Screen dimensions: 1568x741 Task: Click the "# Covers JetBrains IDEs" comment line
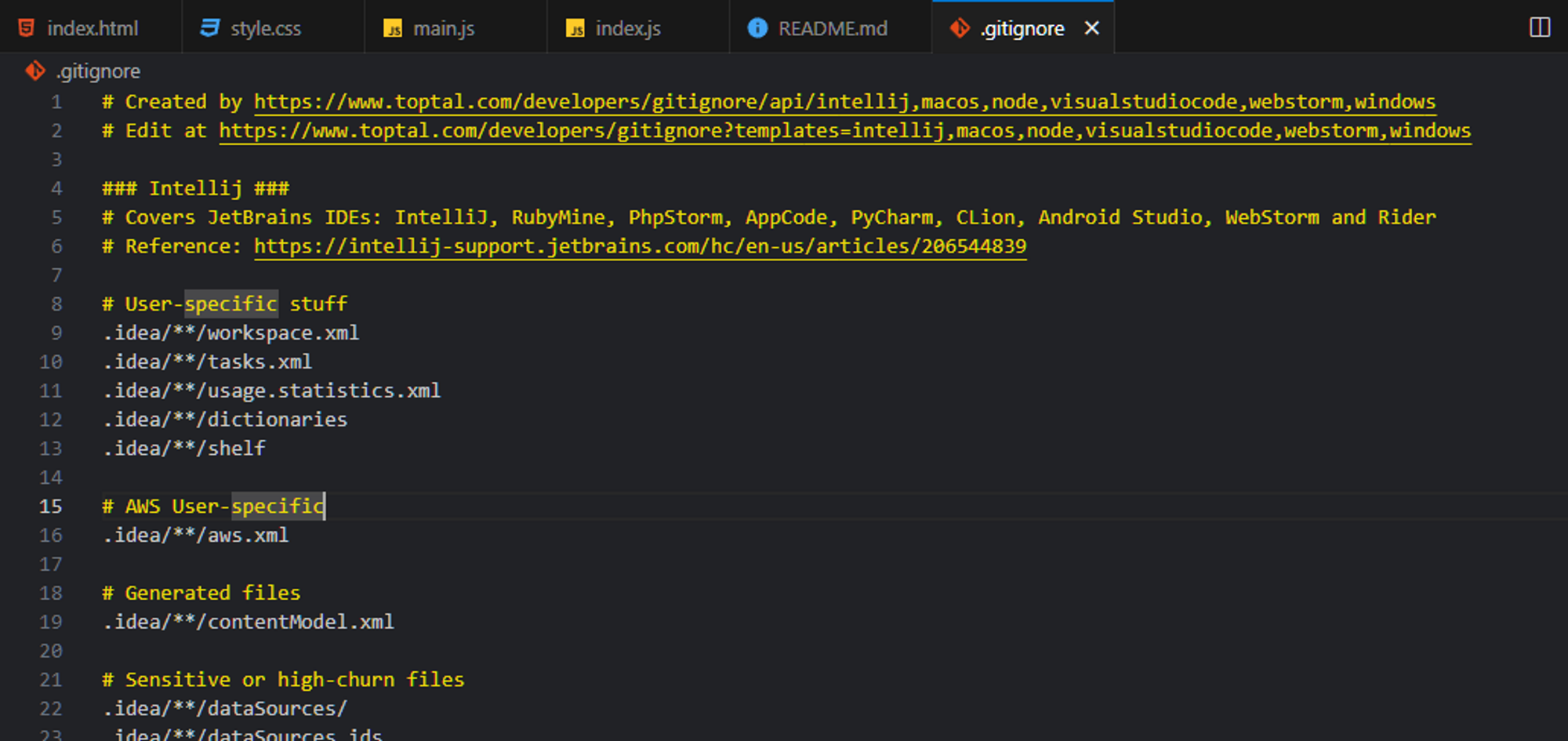[768, 217]
